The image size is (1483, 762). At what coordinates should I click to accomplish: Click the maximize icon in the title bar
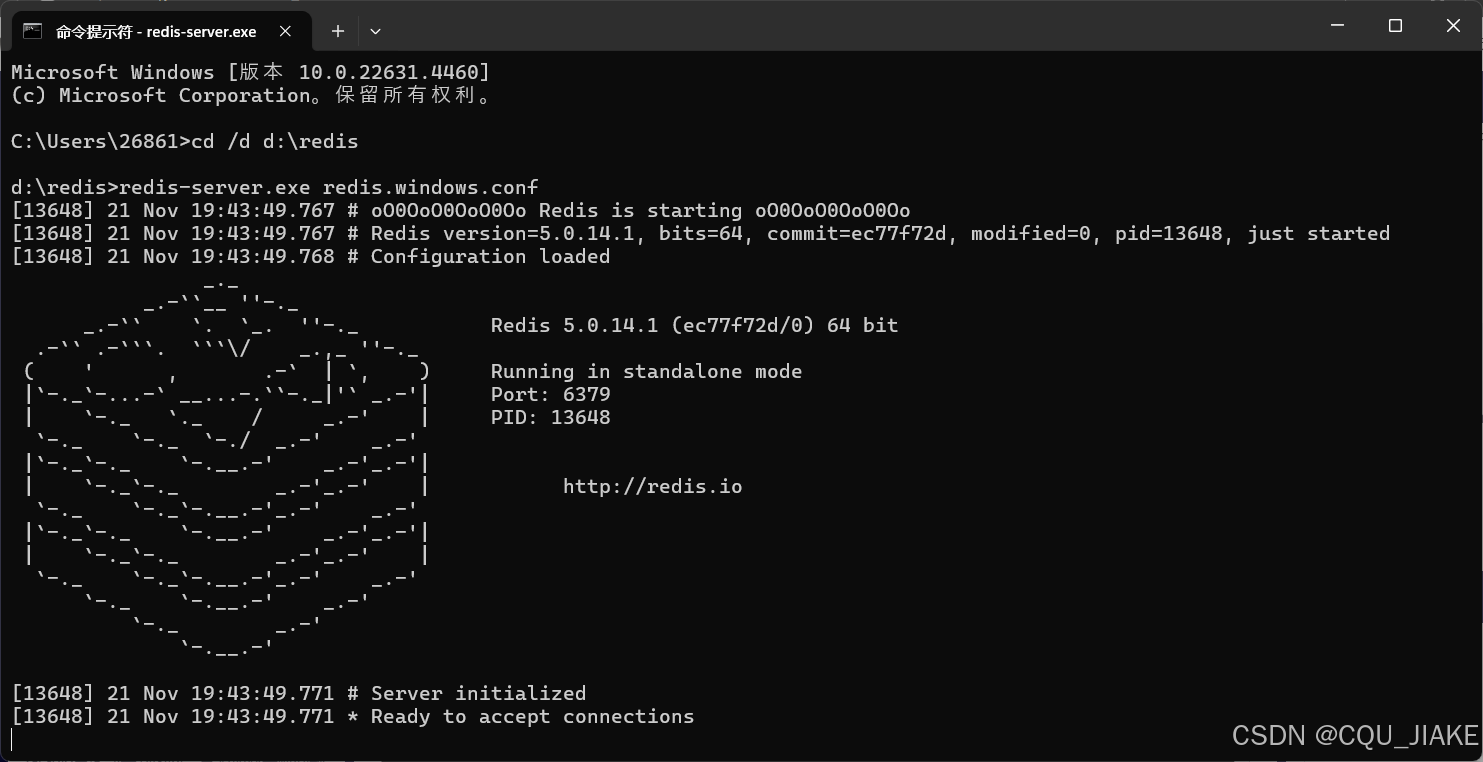pos(1394,25)
